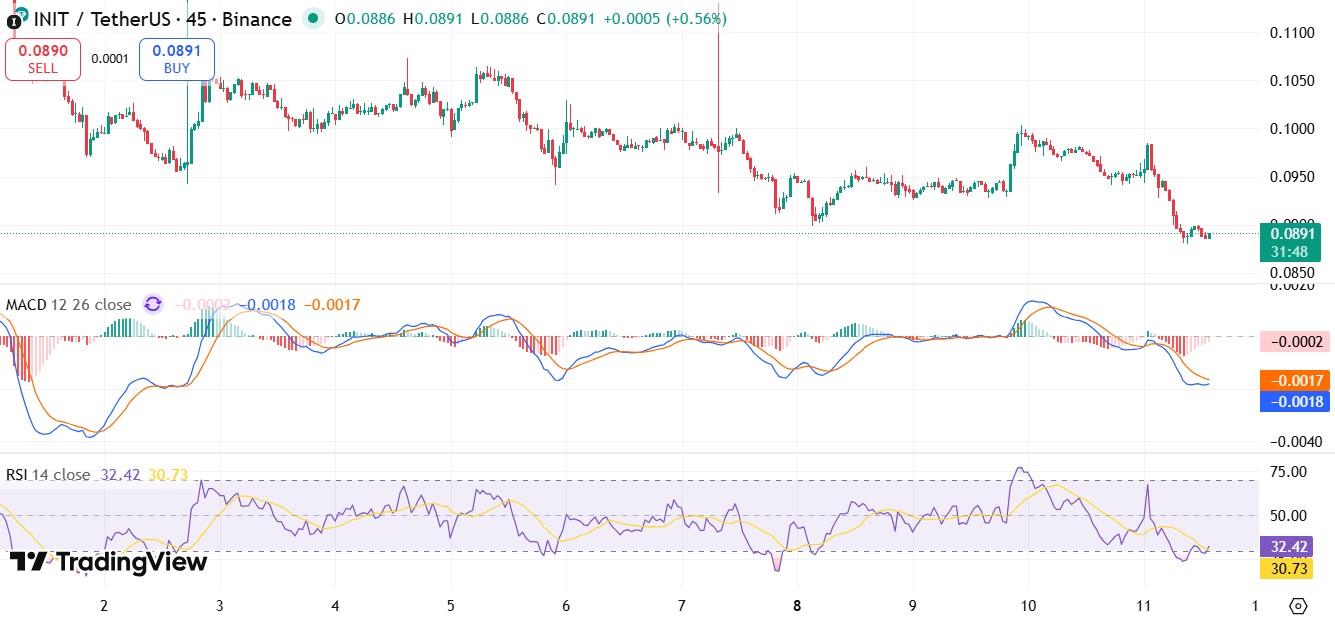Select the SELL button at 0.0890
1335x622 pixels.
point(43,58)
